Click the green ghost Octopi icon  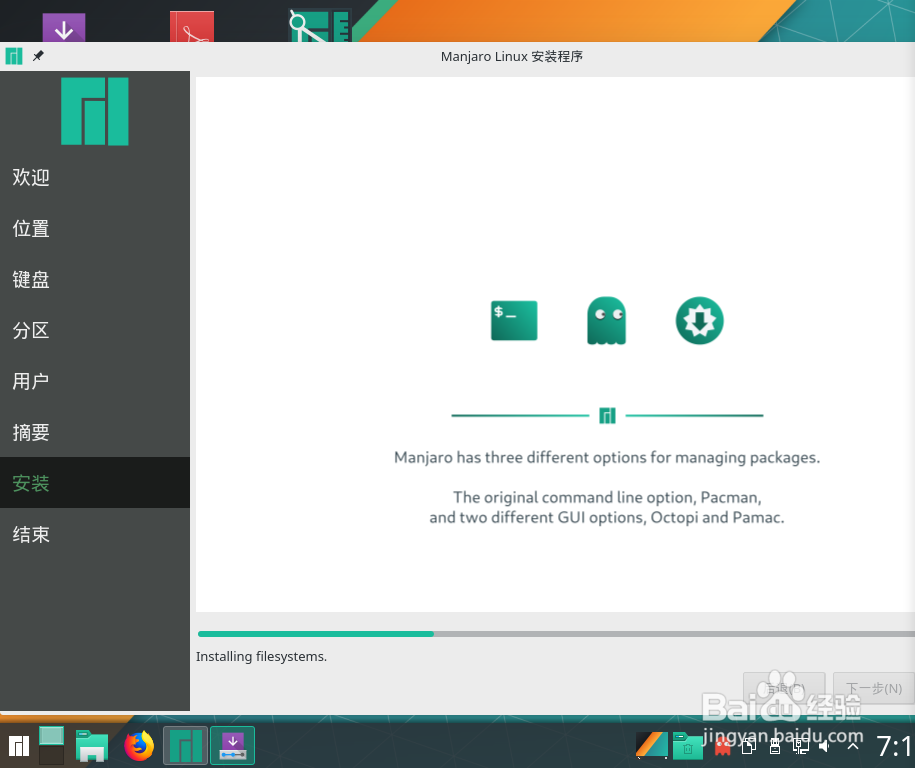606,320
